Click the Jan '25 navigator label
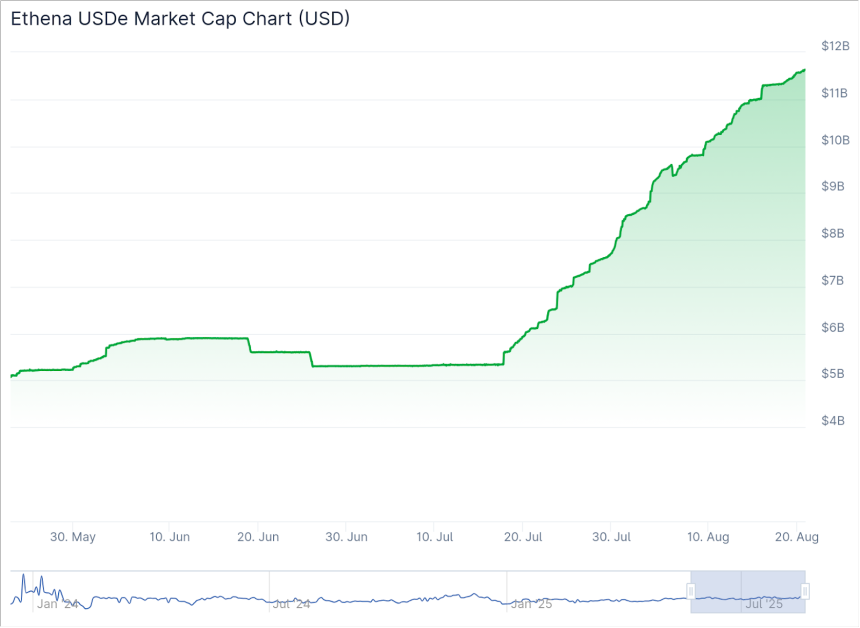860x628 pixels. (531, 604)
